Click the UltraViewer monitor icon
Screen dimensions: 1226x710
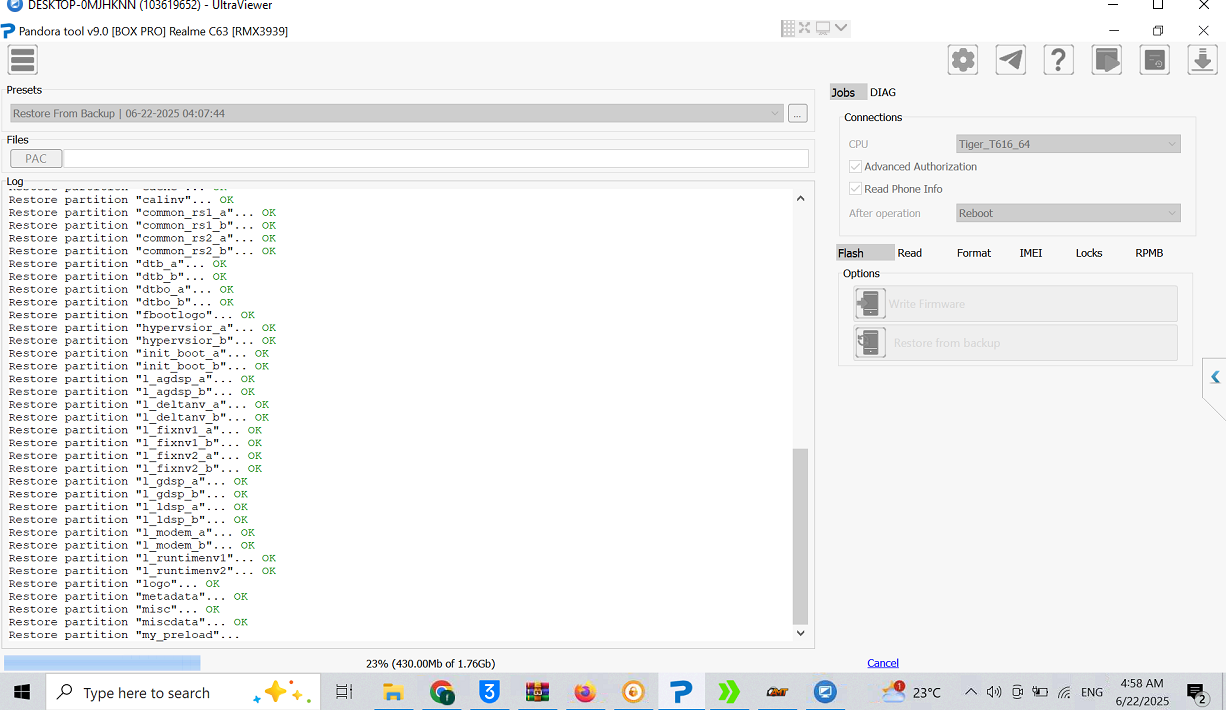click(x=822, y=28)
